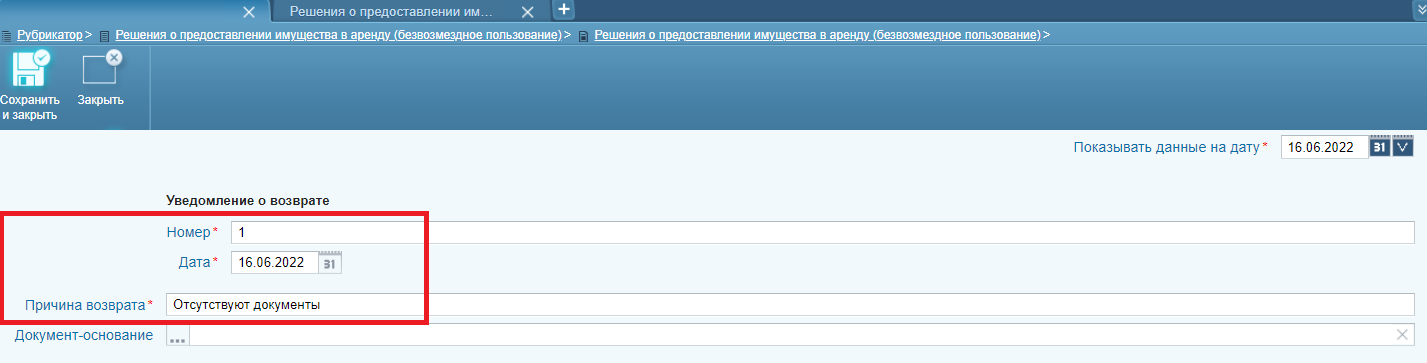Click into the Номер input field
Image resolution: width=1427 pixels, height=363 pixels.
[x=823, y=232]
